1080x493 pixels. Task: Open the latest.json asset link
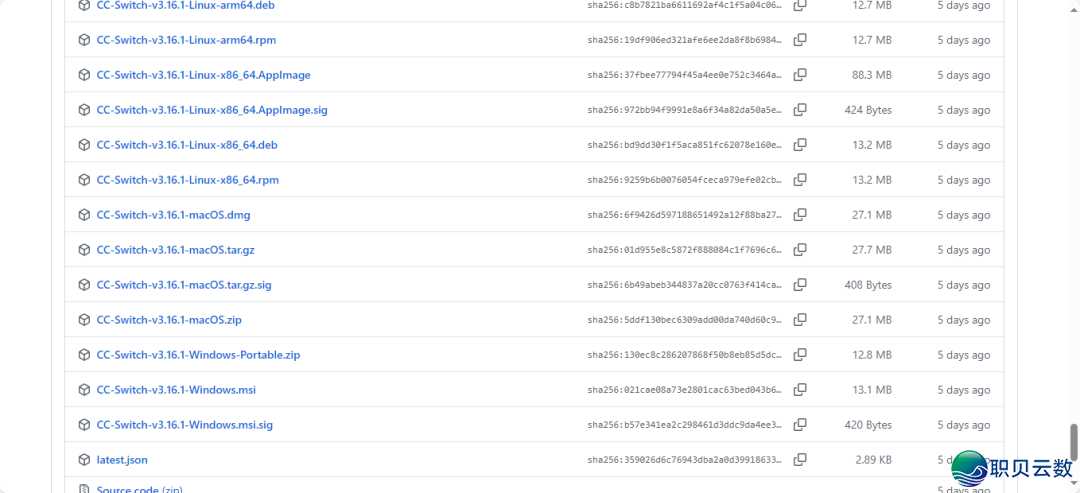[122, 459]
